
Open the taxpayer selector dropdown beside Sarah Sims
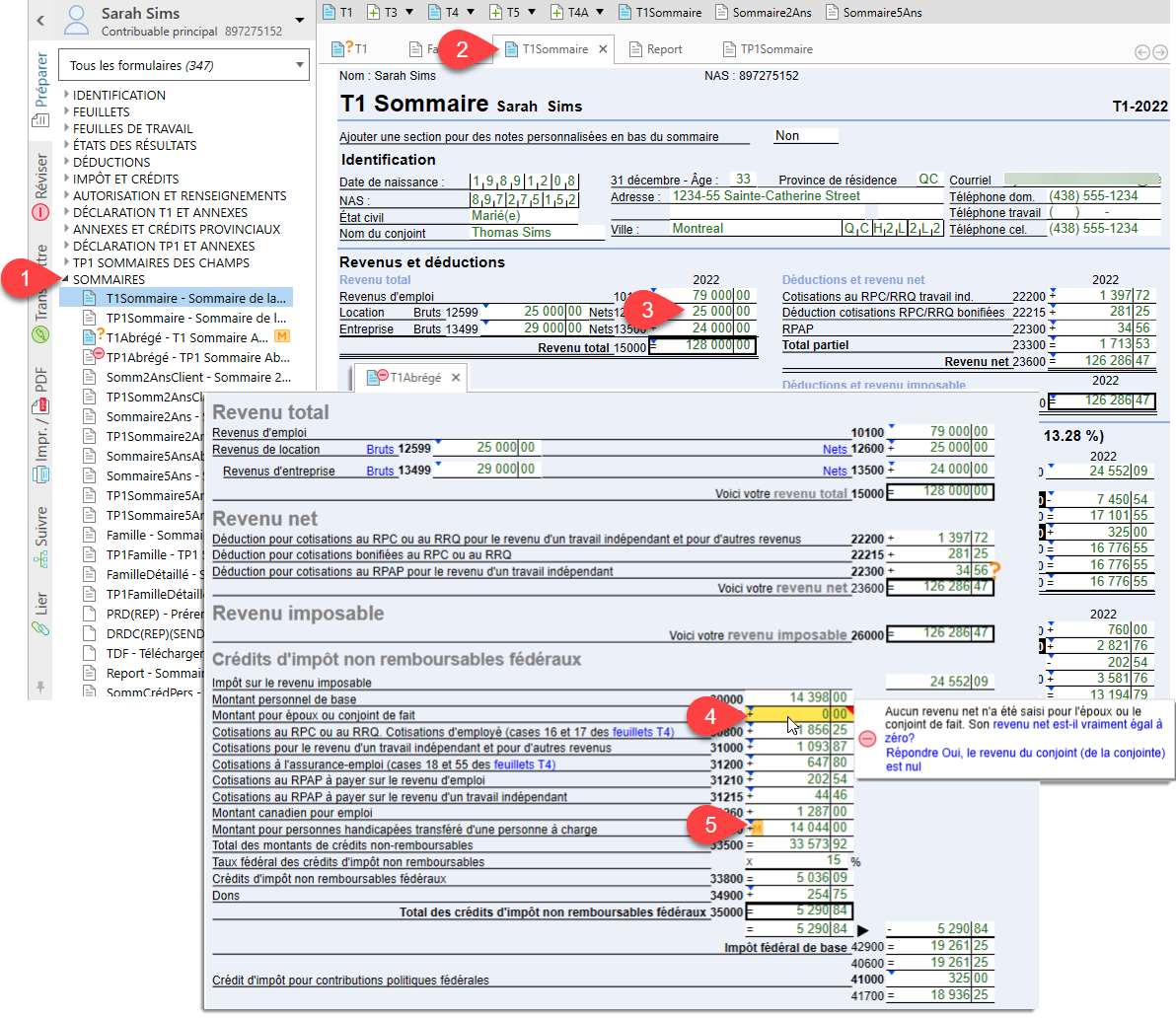pyautogui.click(x=299, y=21)
